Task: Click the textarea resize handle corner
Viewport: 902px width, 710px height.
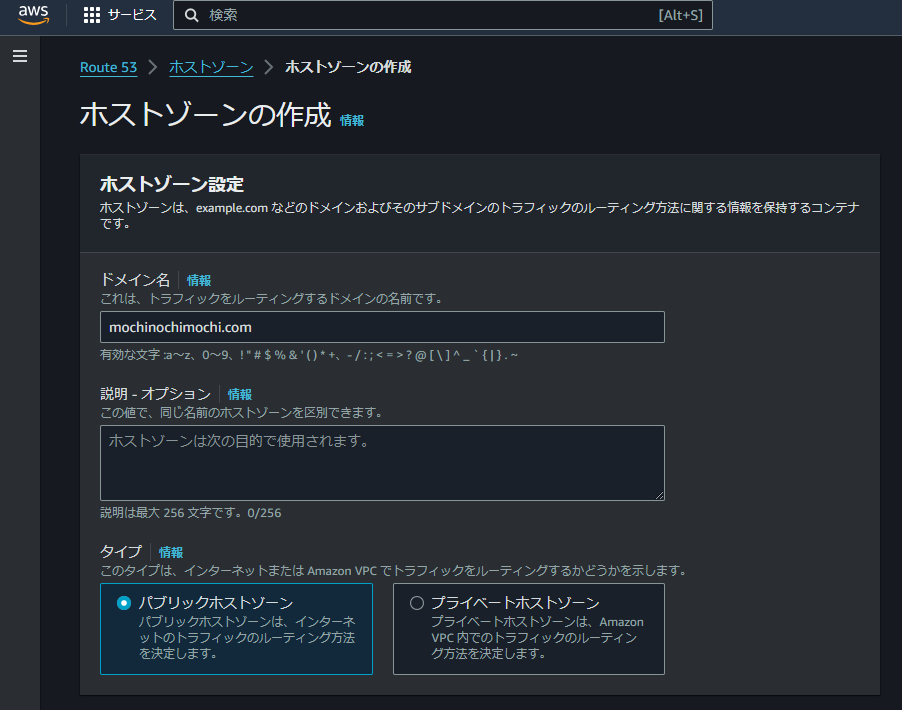Action: [x=659, y=495]
